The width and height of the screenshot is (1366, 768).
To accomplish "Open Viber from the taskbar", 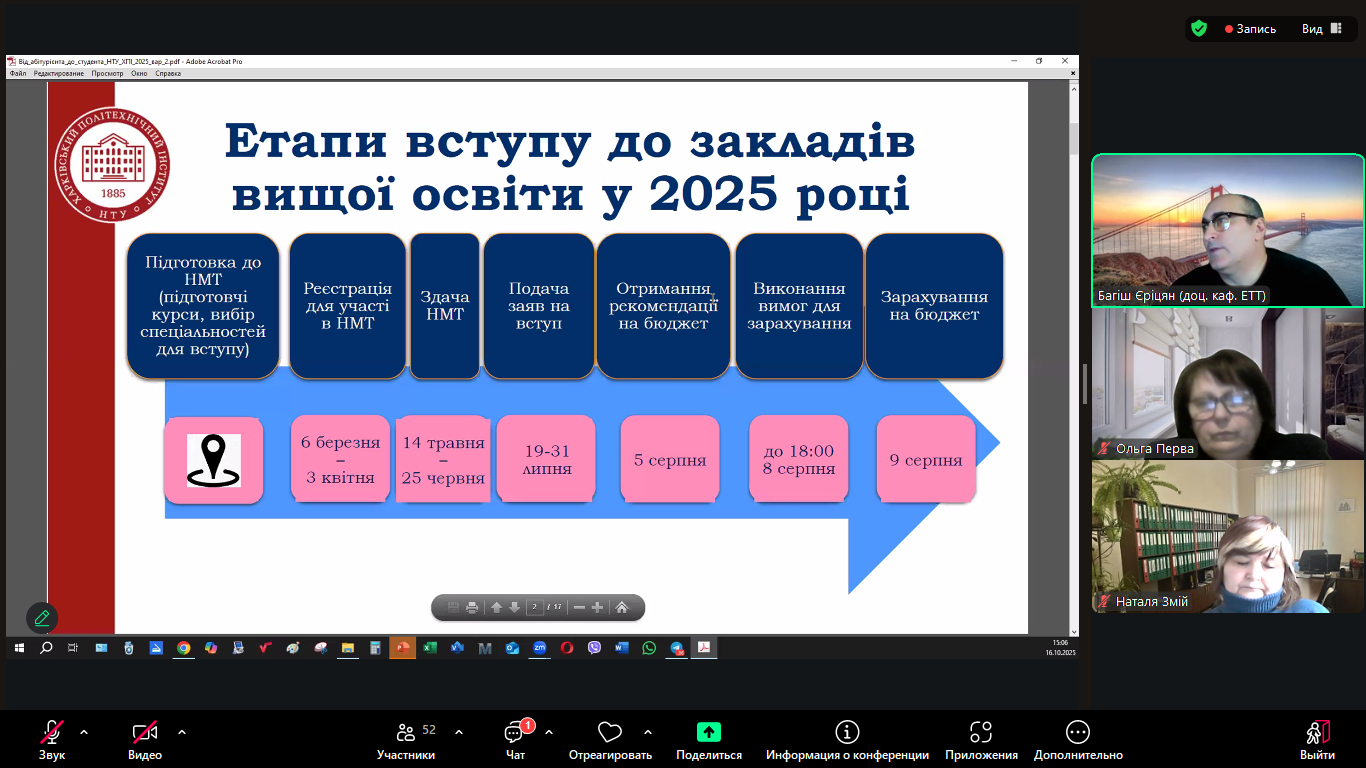I will pos(594,648).
